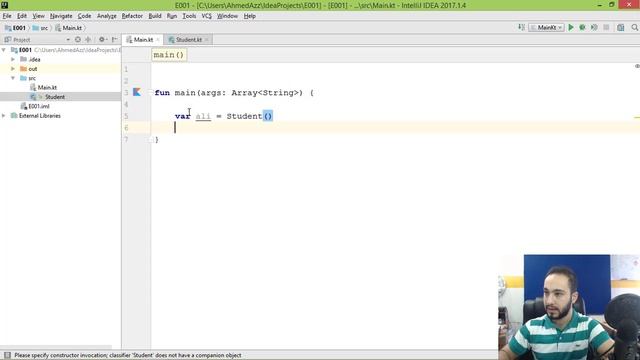Image resolution: width=640 pixels, height=360 pixels.
Task: Collapse the E001 project root node
Action: (4, 50)
